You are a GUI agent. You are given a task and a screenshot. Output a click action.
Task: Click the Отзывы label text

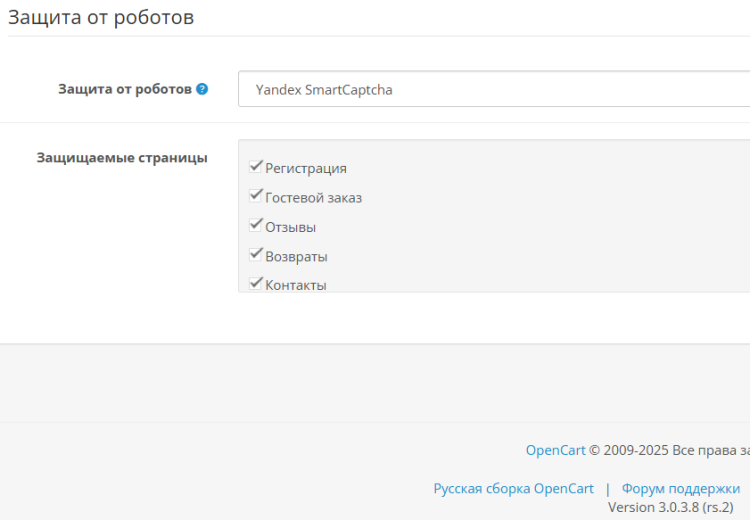290,227
